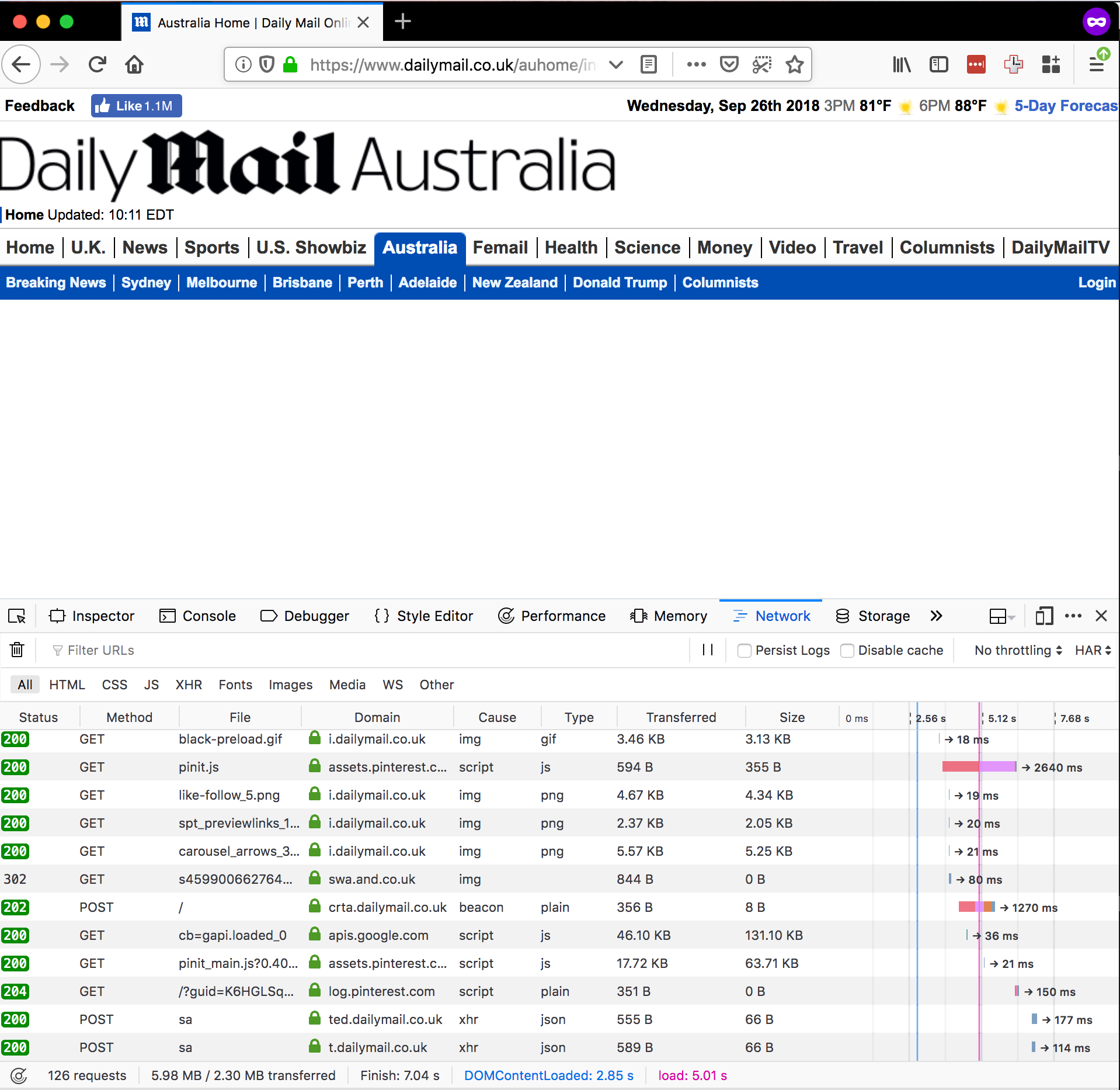Click the Feedback link

40,106
